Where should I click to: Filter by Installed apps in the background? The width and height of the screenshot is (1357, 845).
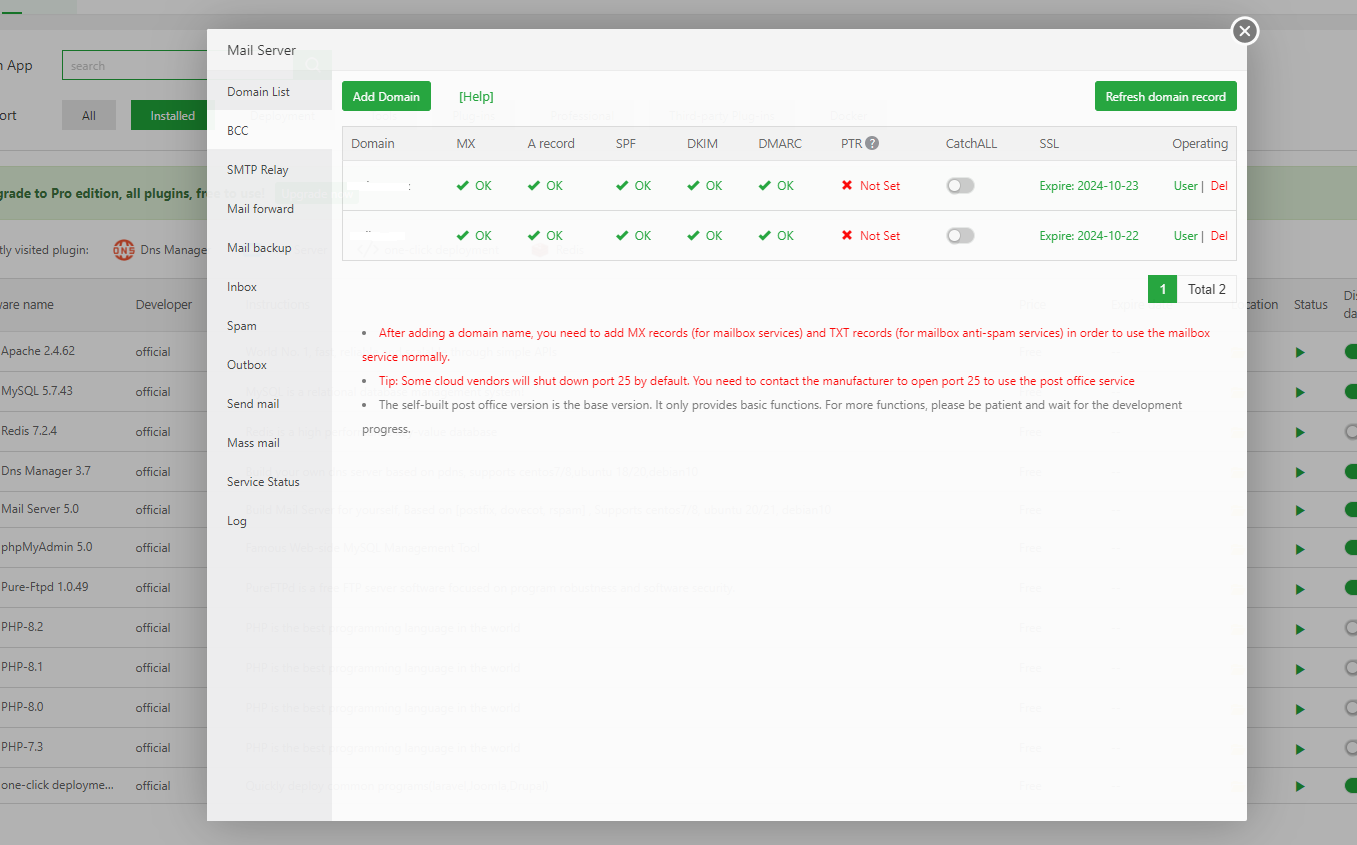tap(172, 115)
